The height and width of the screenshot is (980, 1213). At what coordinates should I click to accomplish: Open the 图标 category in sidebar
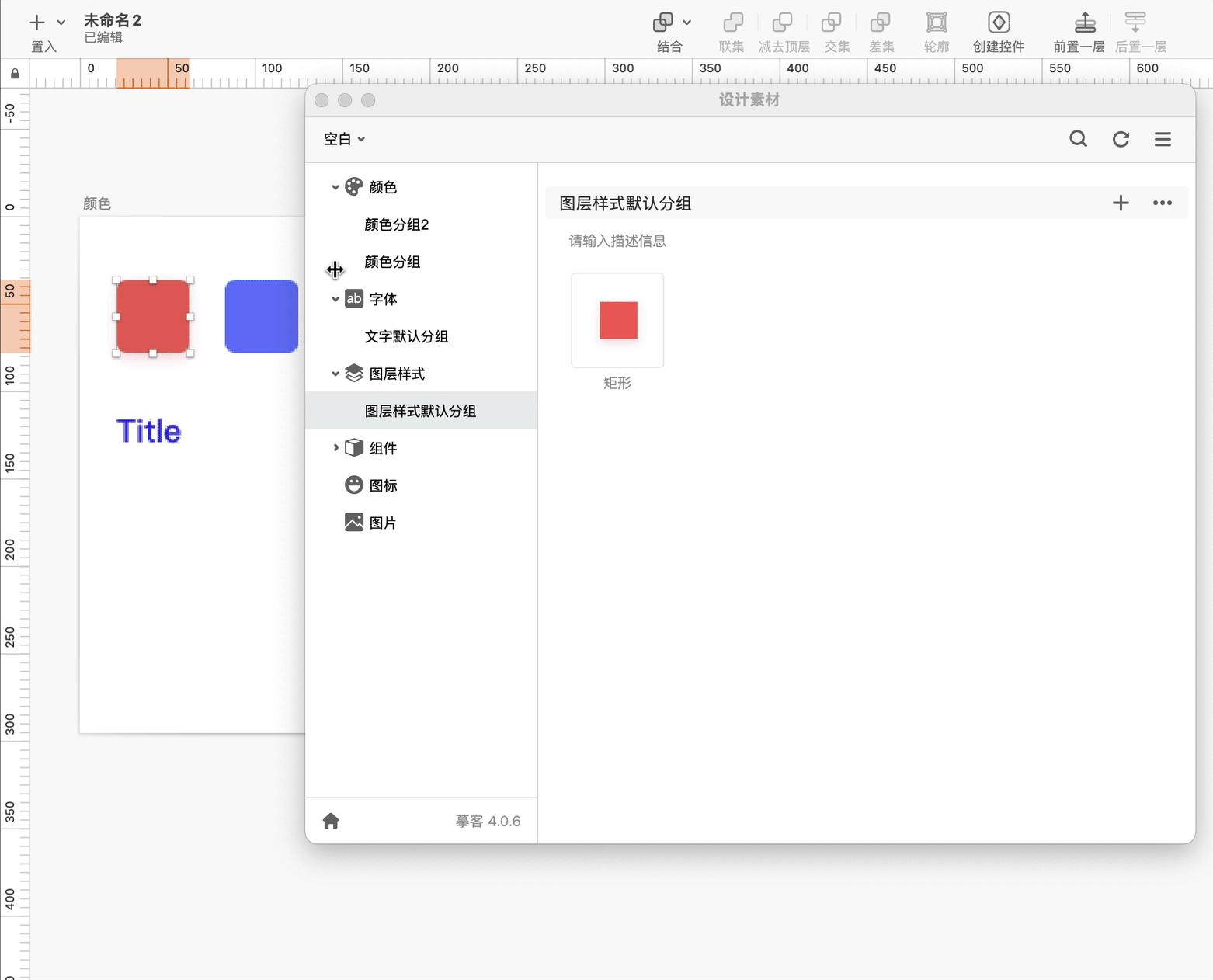pyautogui.click(x=382, y=485)
